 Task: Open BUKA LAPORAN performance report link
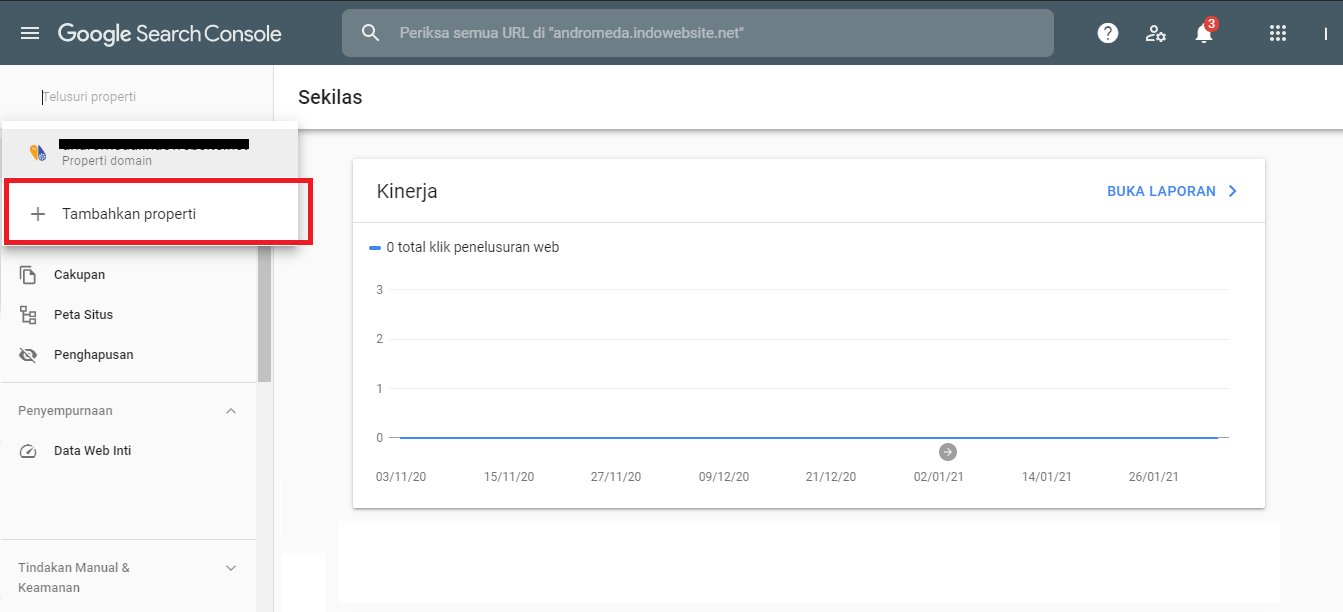coord(1163,190)
